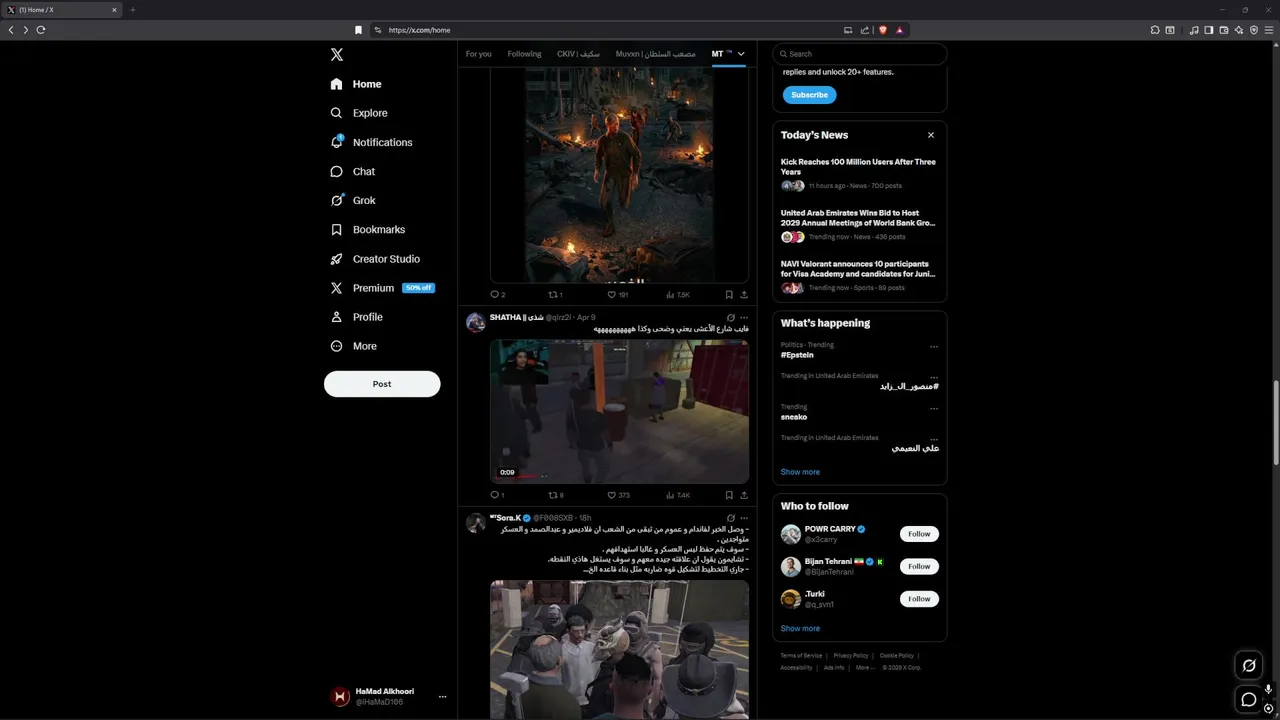
Task: Open more options for #Epstein trend
Action: point(934,346)
